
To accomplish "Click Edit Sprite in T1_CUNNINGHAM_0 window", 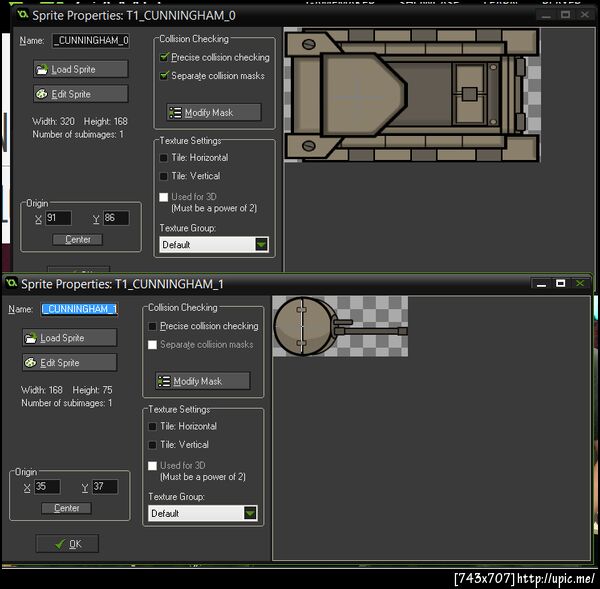I will (x=81, y=94).
